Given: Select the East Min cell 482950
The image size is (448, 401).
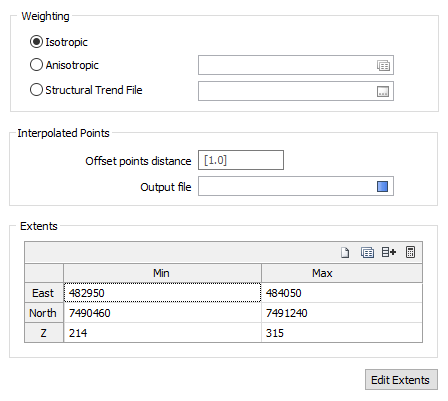Looking at the screenshot, I should point(162,293).
